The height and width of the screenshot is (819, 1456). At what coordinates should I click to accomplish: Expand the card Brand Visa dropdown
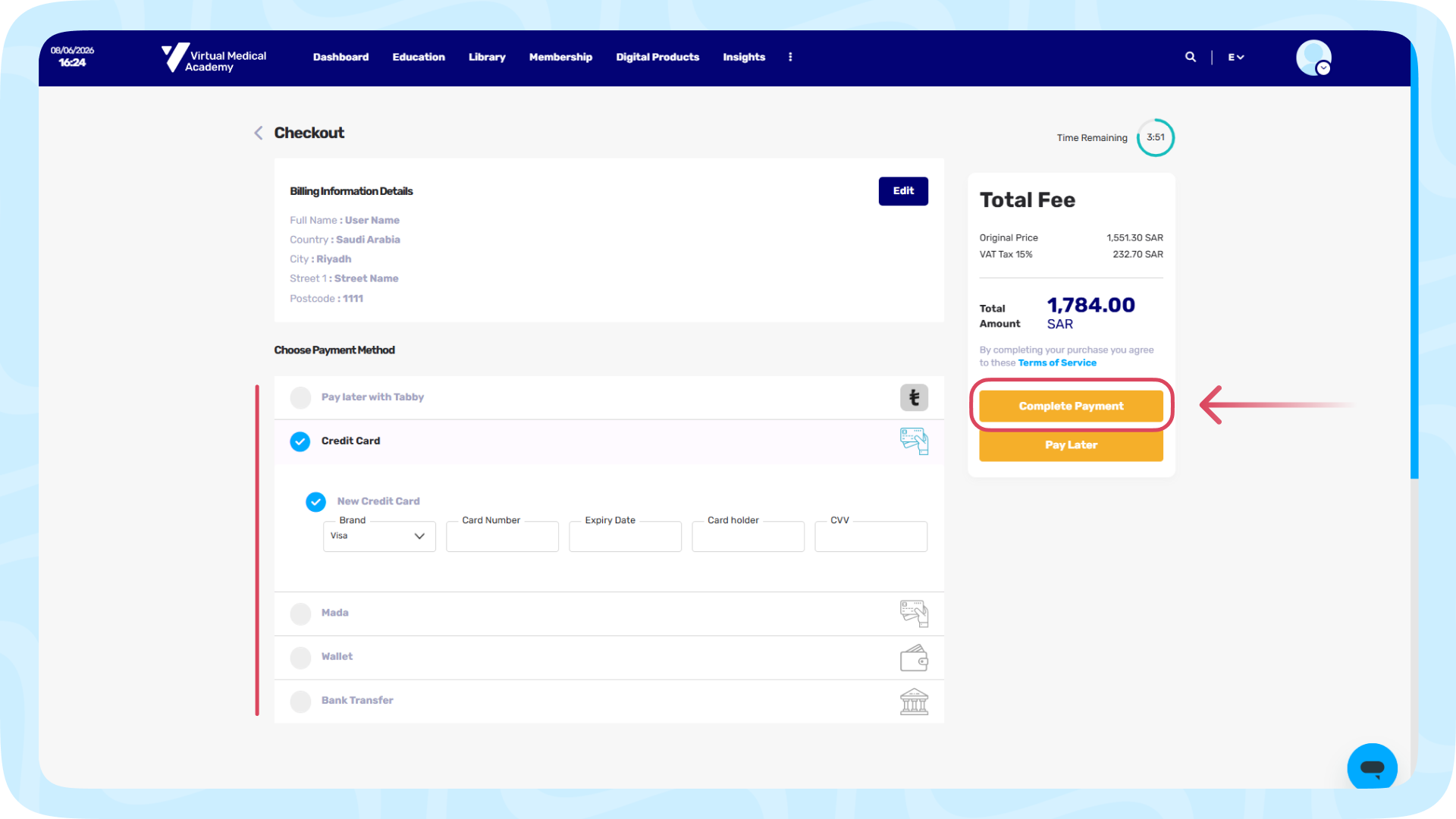click(379, 536)
